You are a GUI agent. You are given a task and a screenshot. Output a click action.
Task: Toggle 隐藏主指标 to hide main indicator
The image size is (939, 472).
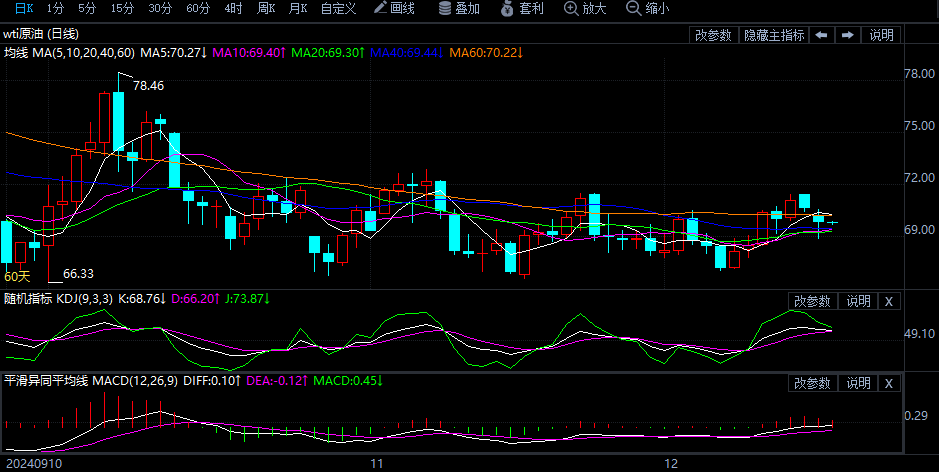pyautogui.click(x=774, y=35)
